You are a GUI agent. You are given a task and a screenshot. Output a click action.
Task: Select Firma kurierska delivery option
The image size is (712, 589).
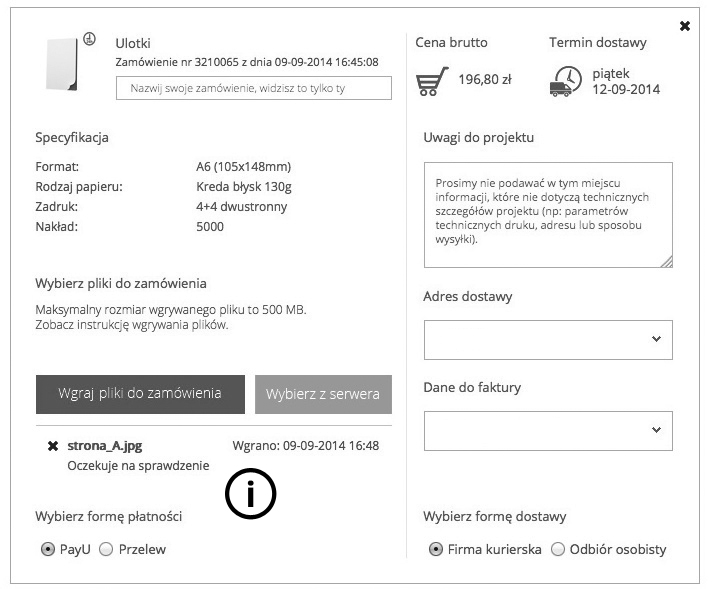pos(435,549)
